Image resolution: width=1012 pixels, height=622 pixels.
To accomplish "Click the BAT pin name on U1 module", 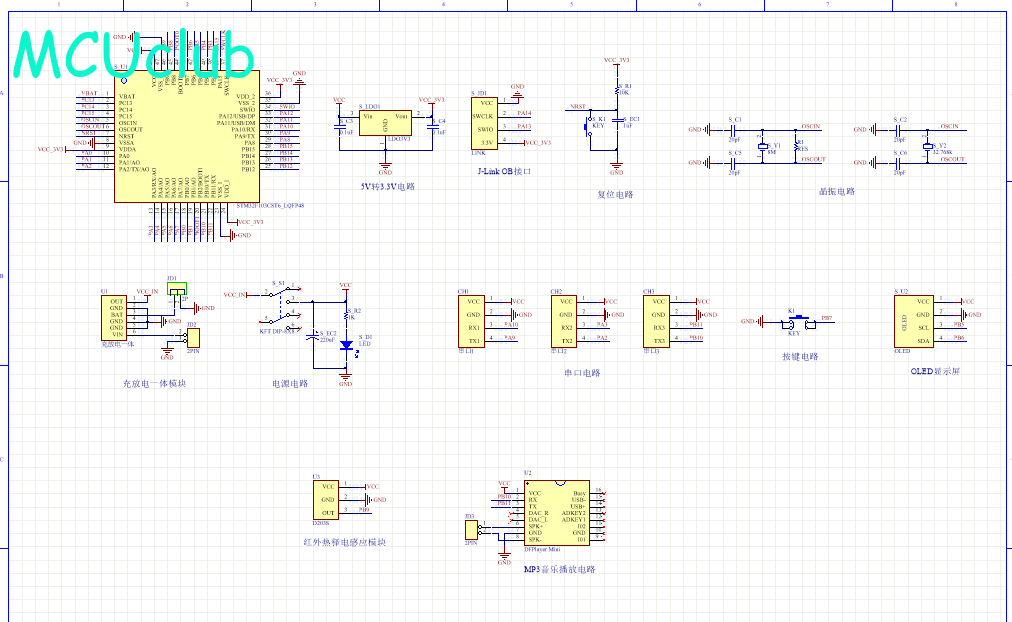I will point(117,315).
